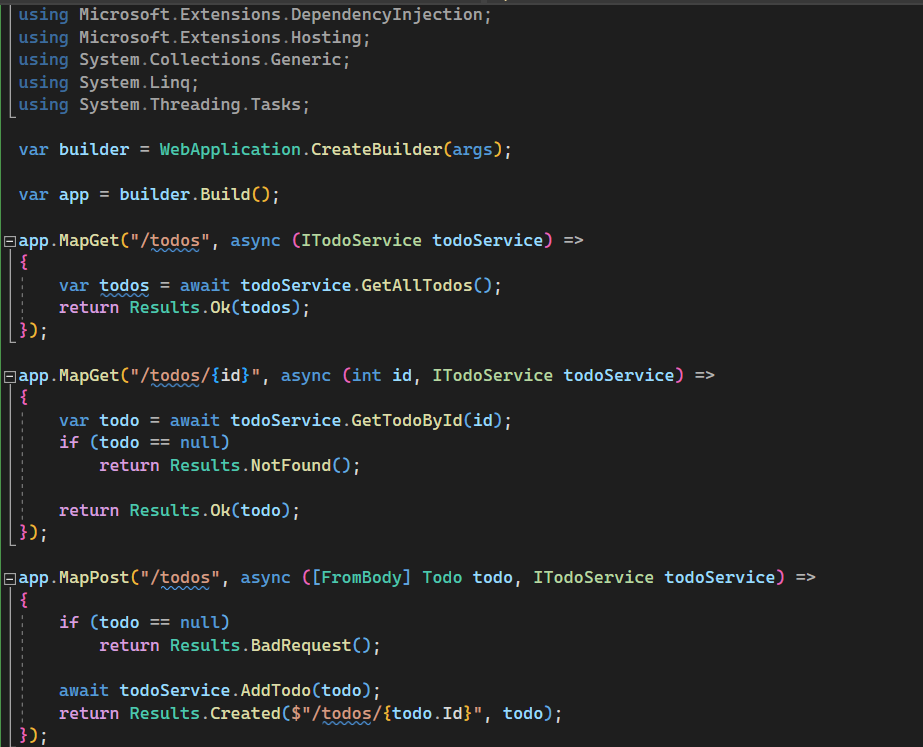This screenshot has height=747, width=923.
Task: Click the Results.Created method name
Action: coord(245,713)
